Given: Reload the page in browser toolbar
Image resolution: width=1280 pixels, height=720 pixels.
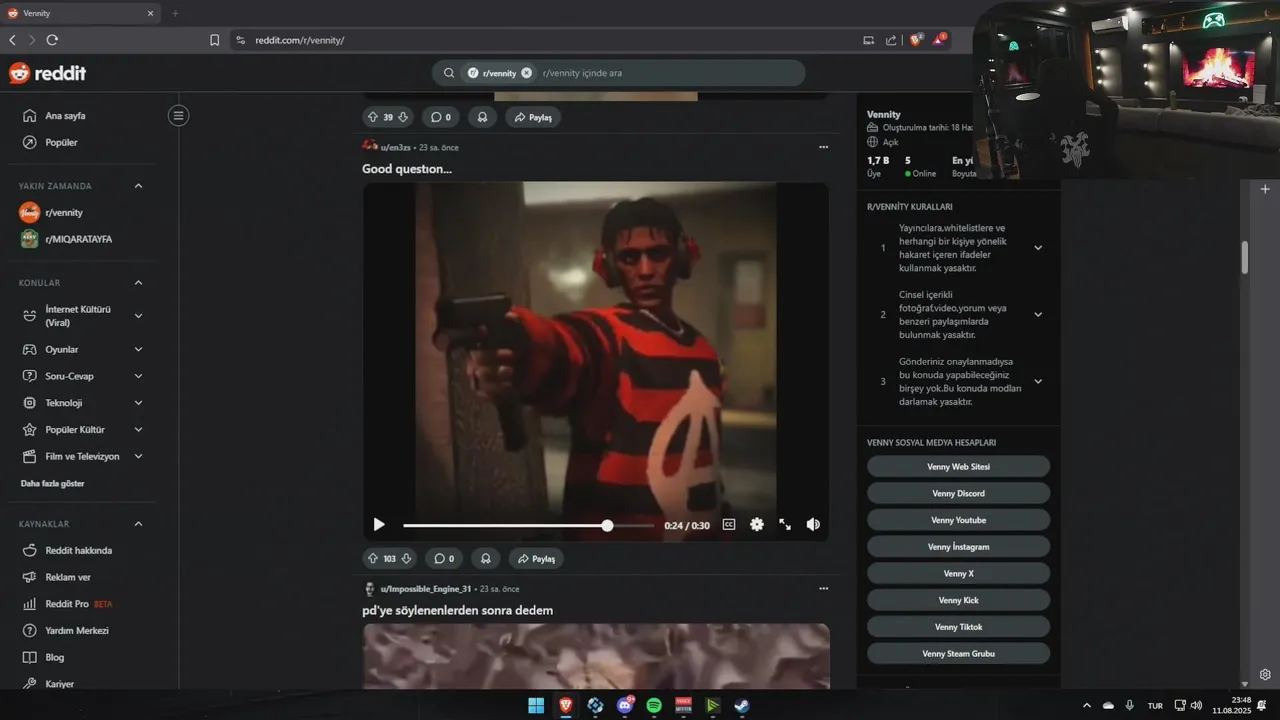Looking at the screenshot, I should pyautogui.click(x=52, y=40).
